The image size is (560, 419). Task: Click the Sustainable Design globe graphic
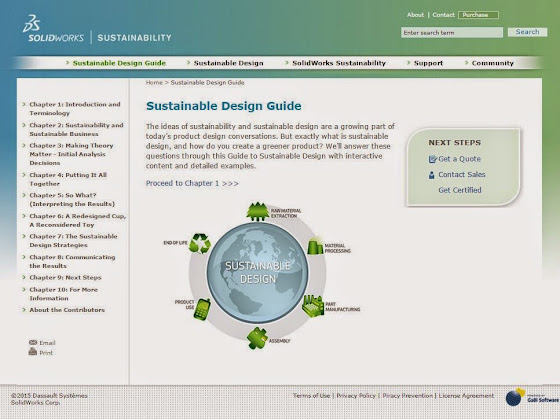click(x=258, y=273)
